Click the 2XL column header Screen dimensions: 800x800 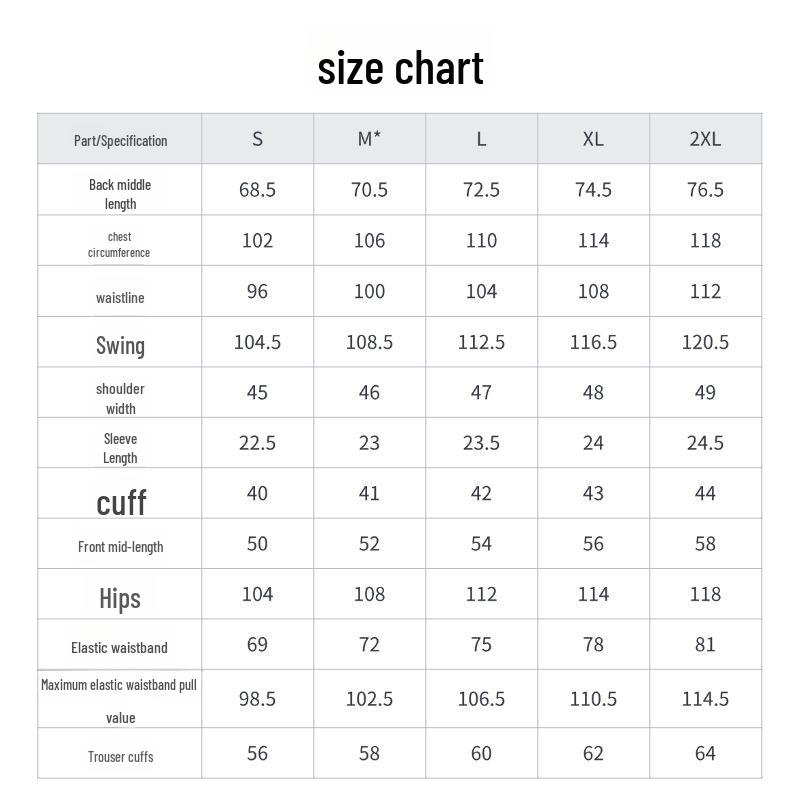(705, 139)
